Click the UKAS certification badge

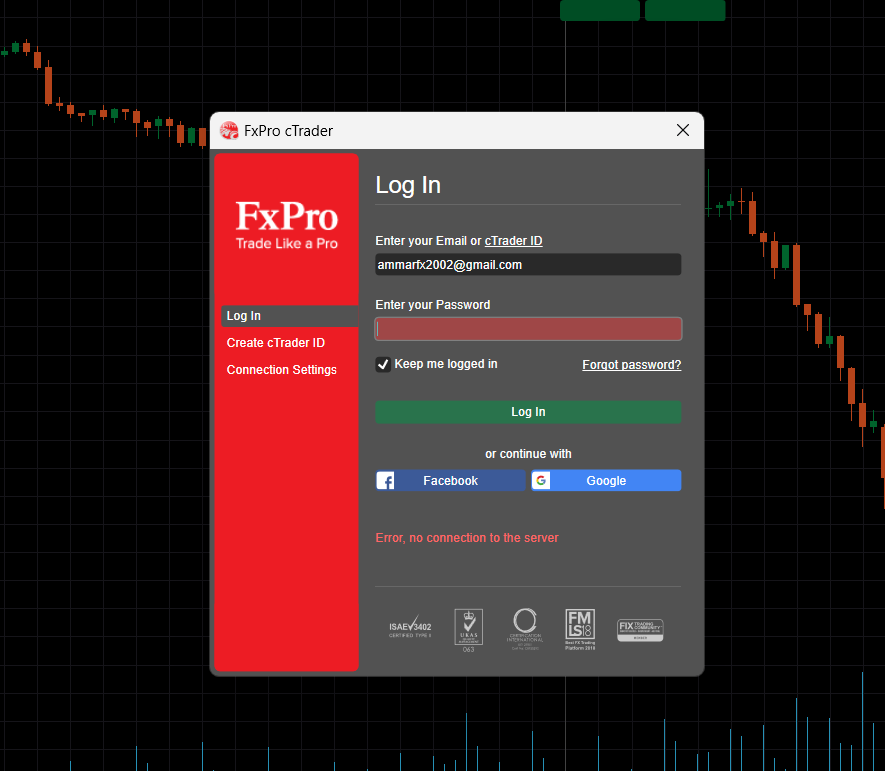point(468,630)
